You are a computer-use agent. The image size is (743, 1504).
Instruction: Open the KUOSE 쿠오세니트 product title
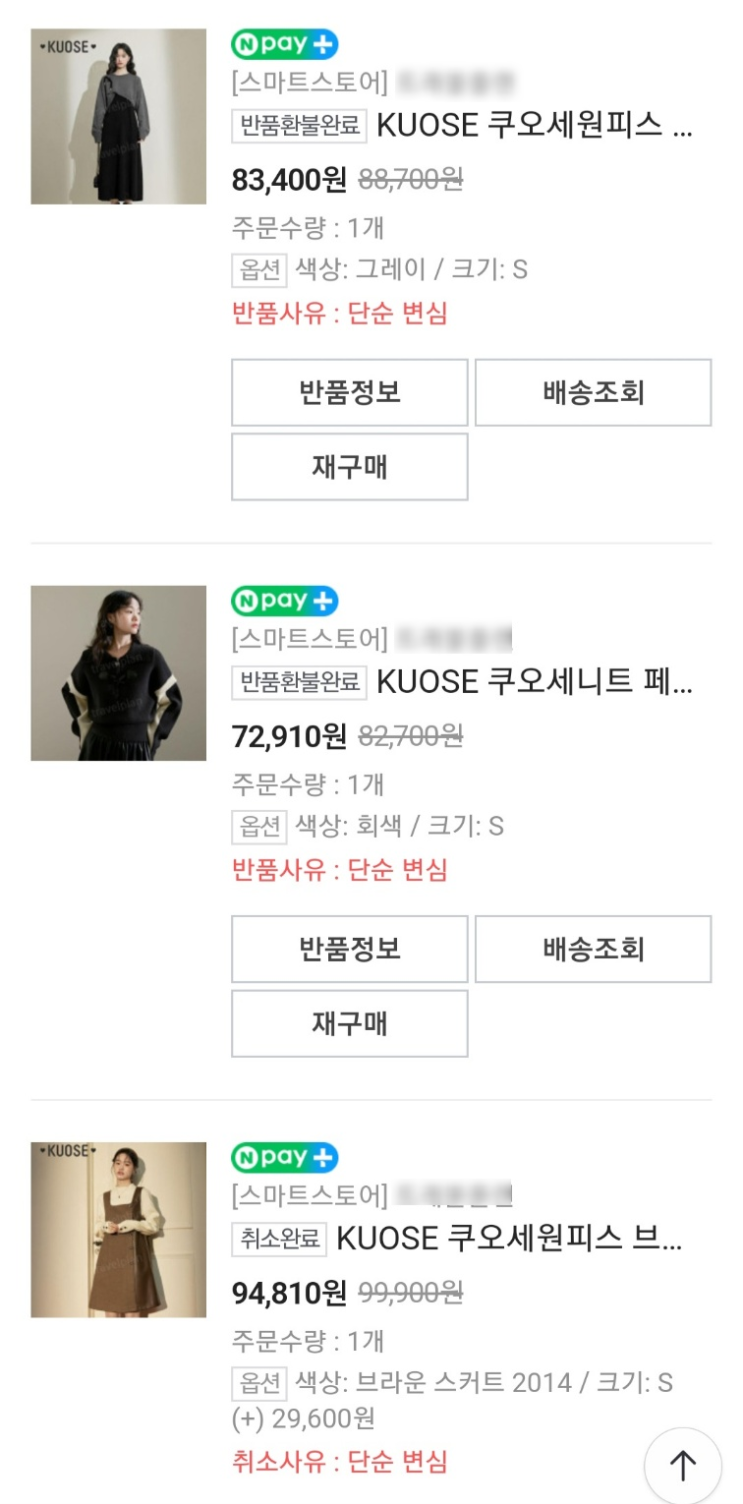[534, 682]
